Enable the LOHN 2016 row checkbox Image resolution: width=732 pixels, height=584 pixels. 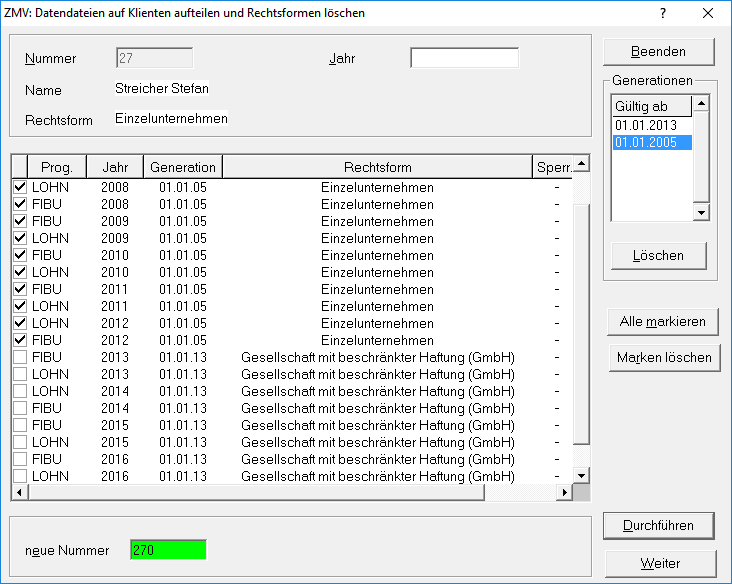[20, 476]
